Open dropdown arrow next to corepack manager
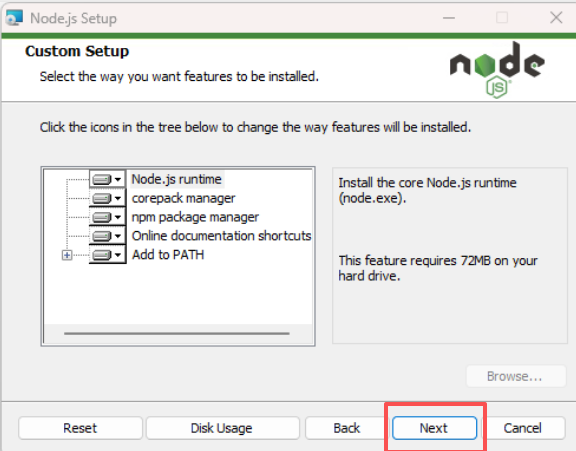Image resolution: width=576 pixels, height=451 pixels. [x=118, y=198]
